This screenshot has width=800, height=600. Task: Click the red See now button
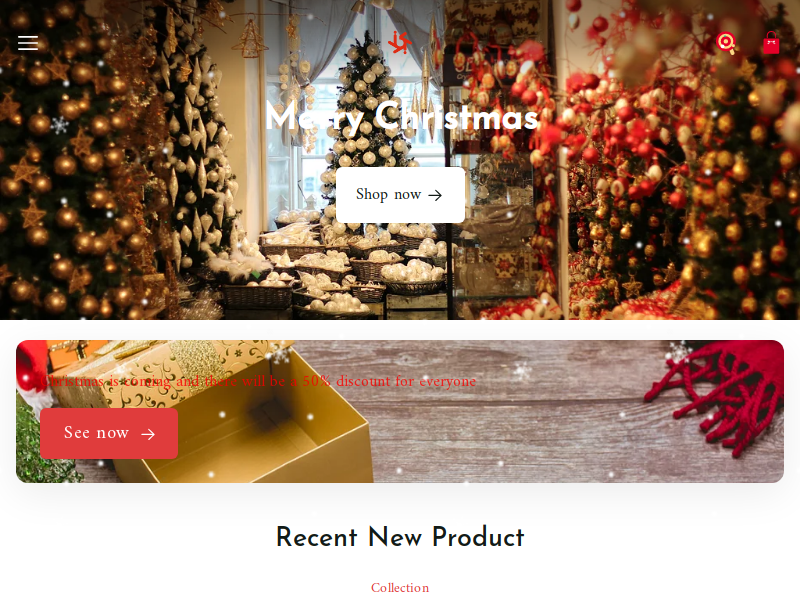pos(109,433)
